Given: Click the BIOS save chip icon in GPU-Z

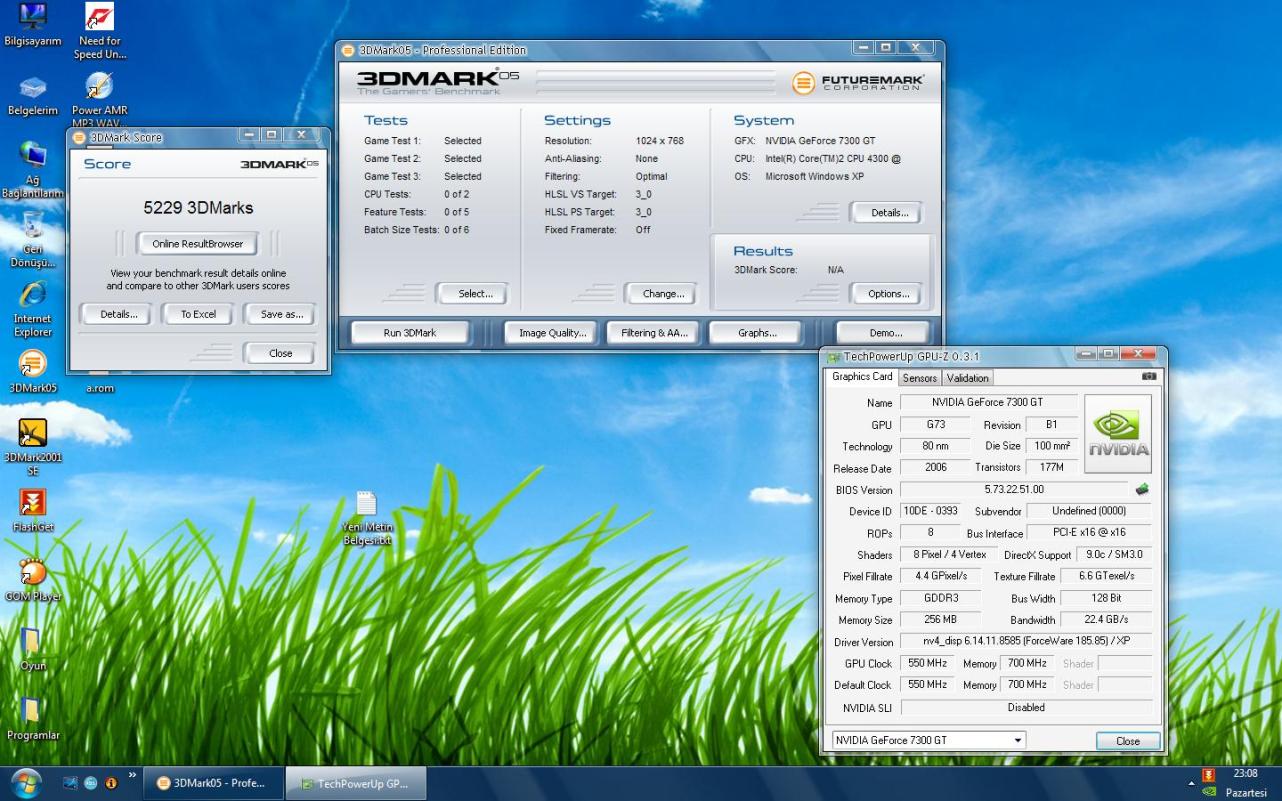Looking at the screenshot, I should click(x=1142, y=489).
